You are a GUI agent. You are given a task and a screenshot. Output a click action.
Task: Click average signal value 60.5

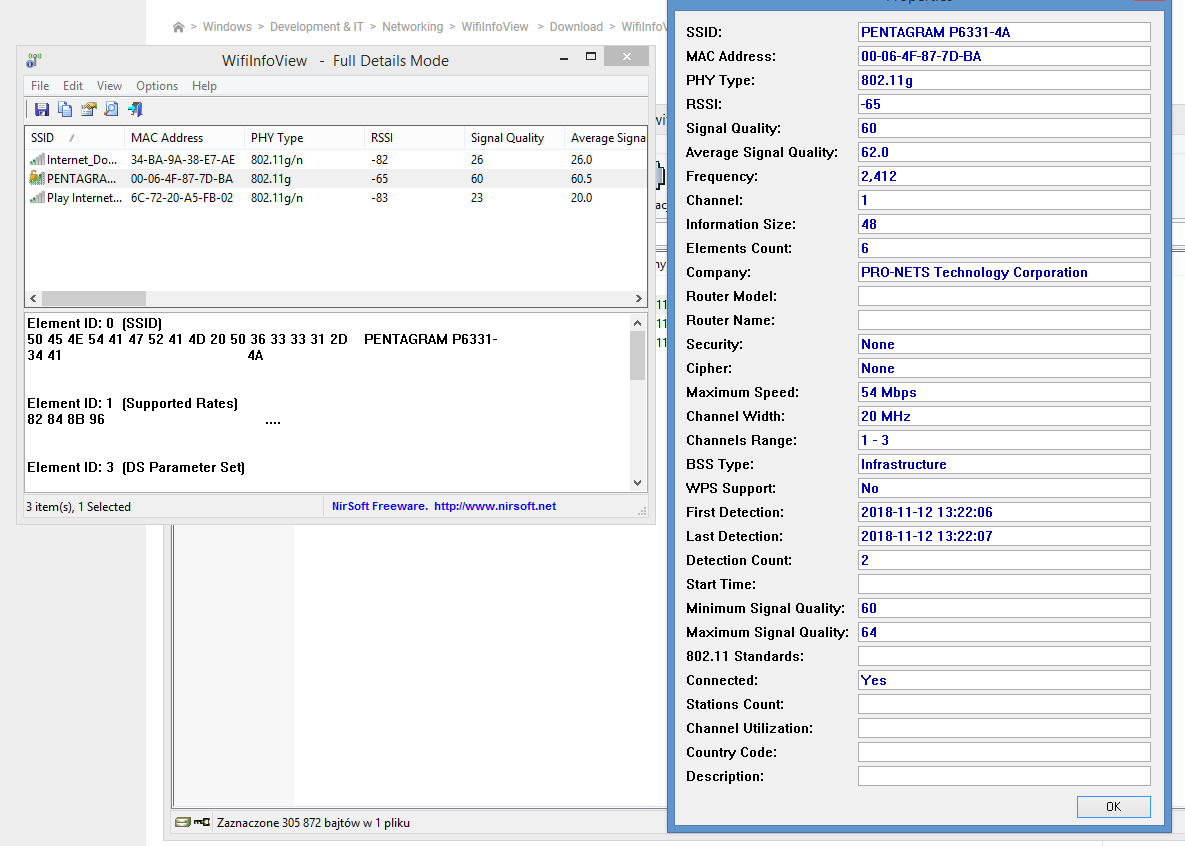(x=581, y=178)
